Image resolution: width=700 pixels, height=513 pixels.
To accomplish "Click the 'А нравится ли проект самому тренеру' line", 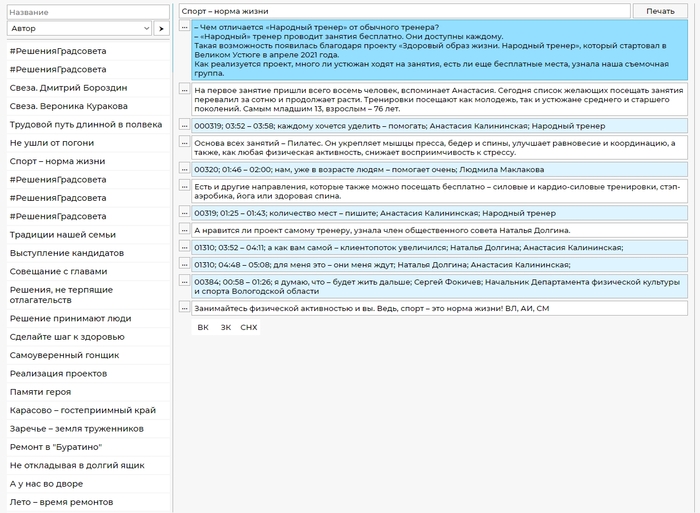I will (439, 230).
